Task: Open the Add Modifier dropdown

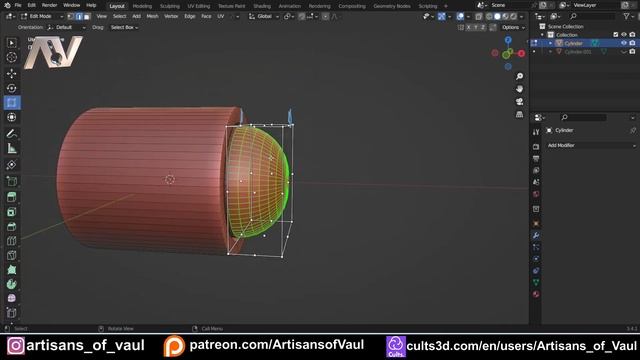Action: point(591,145)
